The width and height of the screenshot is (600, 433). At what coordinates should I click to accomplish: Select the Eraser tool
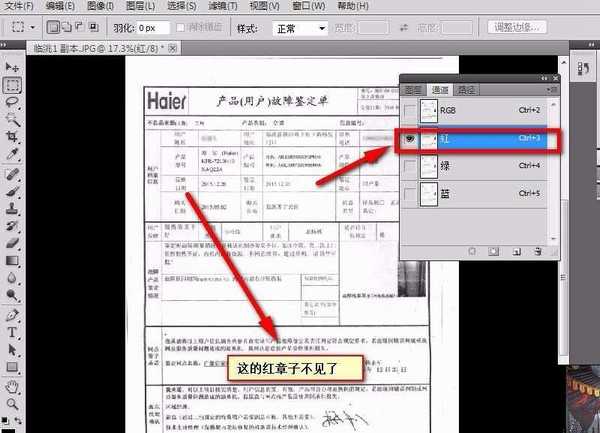click(x=12, y=243)
